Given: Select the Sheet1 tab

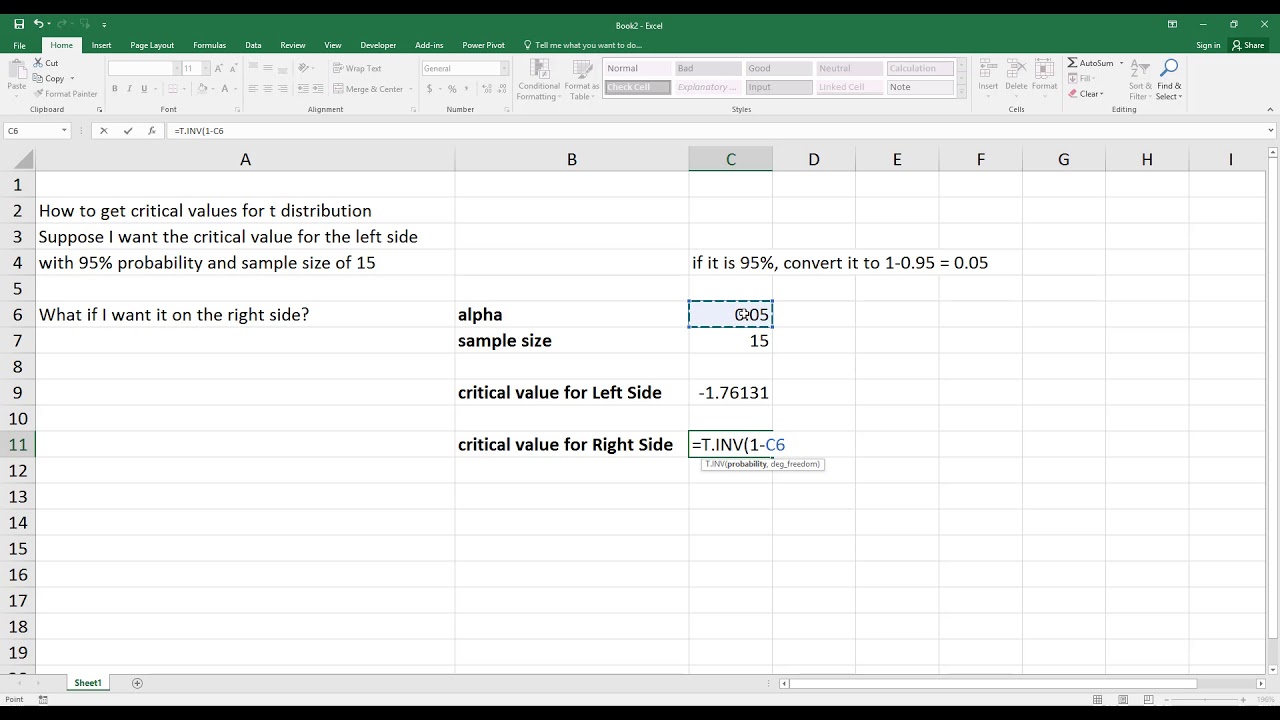Looking at the screenshot, I should (x=88, y=683).
